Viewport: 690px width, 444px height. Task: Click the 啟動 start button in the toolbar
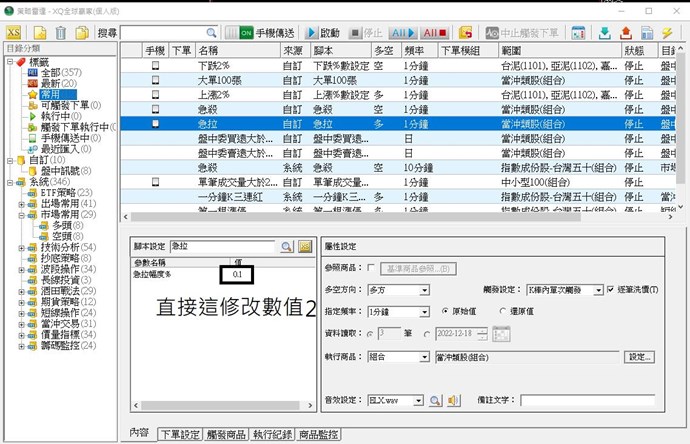[x=325, y=32]
